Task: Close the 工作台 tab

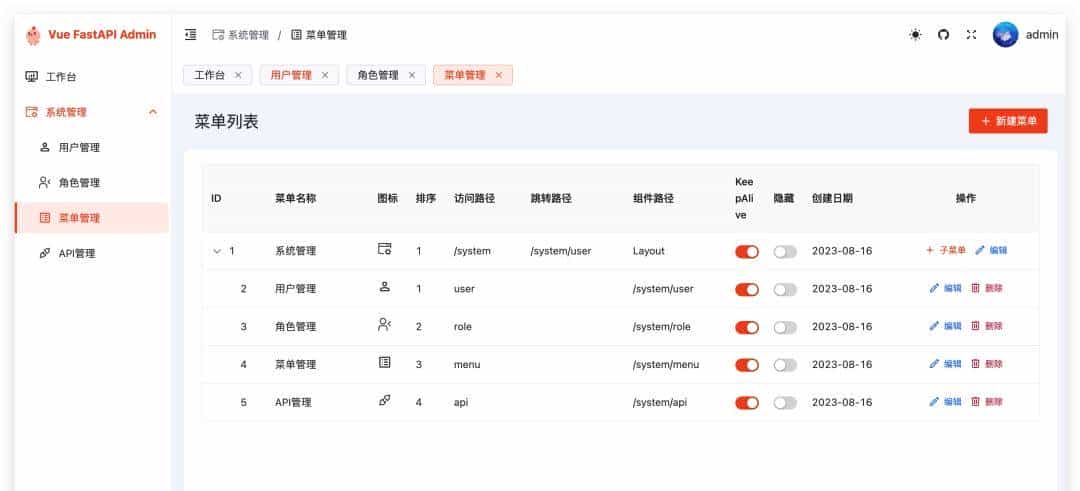Action: point(238,75)
